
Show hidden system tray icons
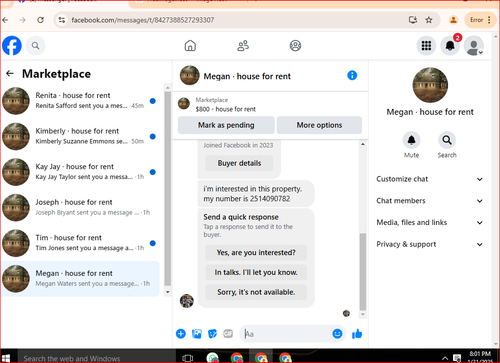pos(445,359)
